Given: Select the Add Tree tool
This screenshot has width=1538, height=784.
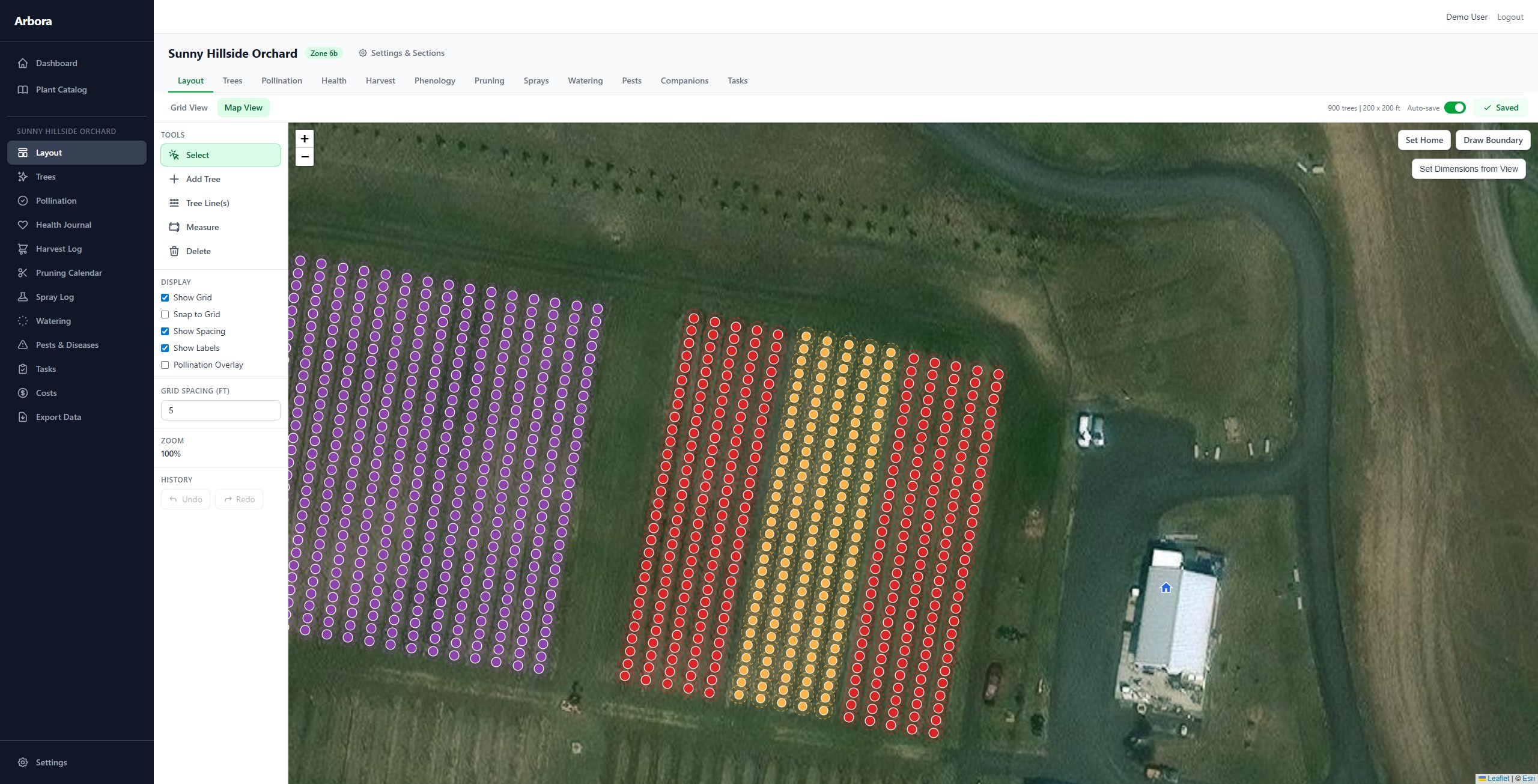Looking at the screenshot, I should click(202, 178).
